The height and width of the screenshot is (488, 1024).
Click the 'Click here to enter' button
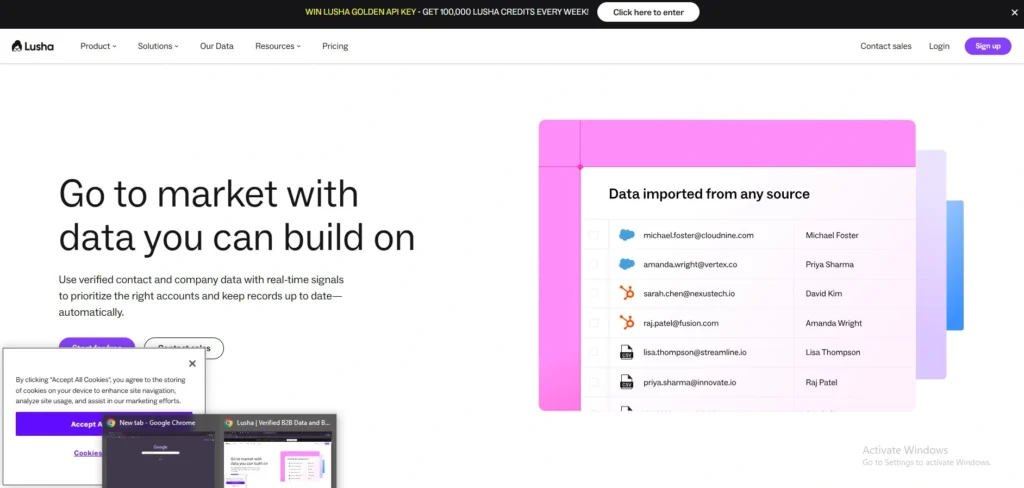tap(648, 12)
